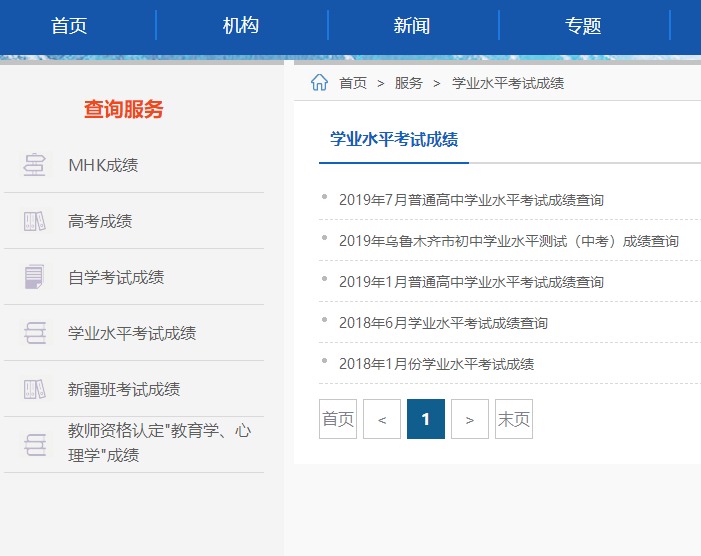Select page 1 in the pagination

point(426,420)
